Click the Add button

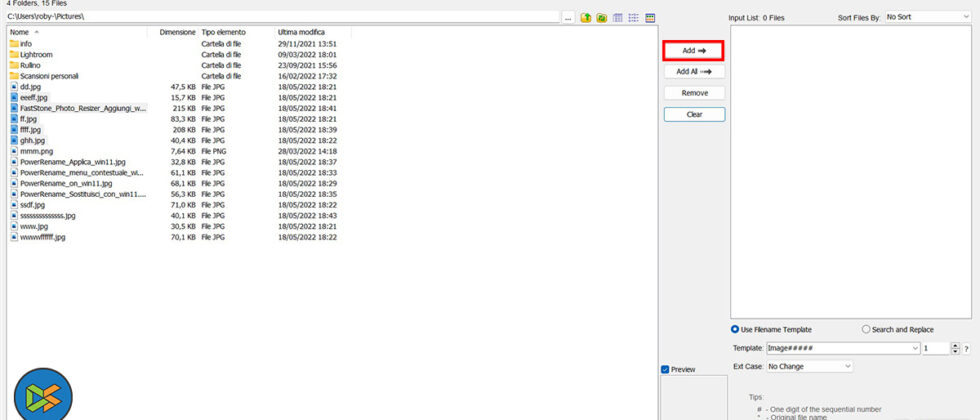point(694,51)
